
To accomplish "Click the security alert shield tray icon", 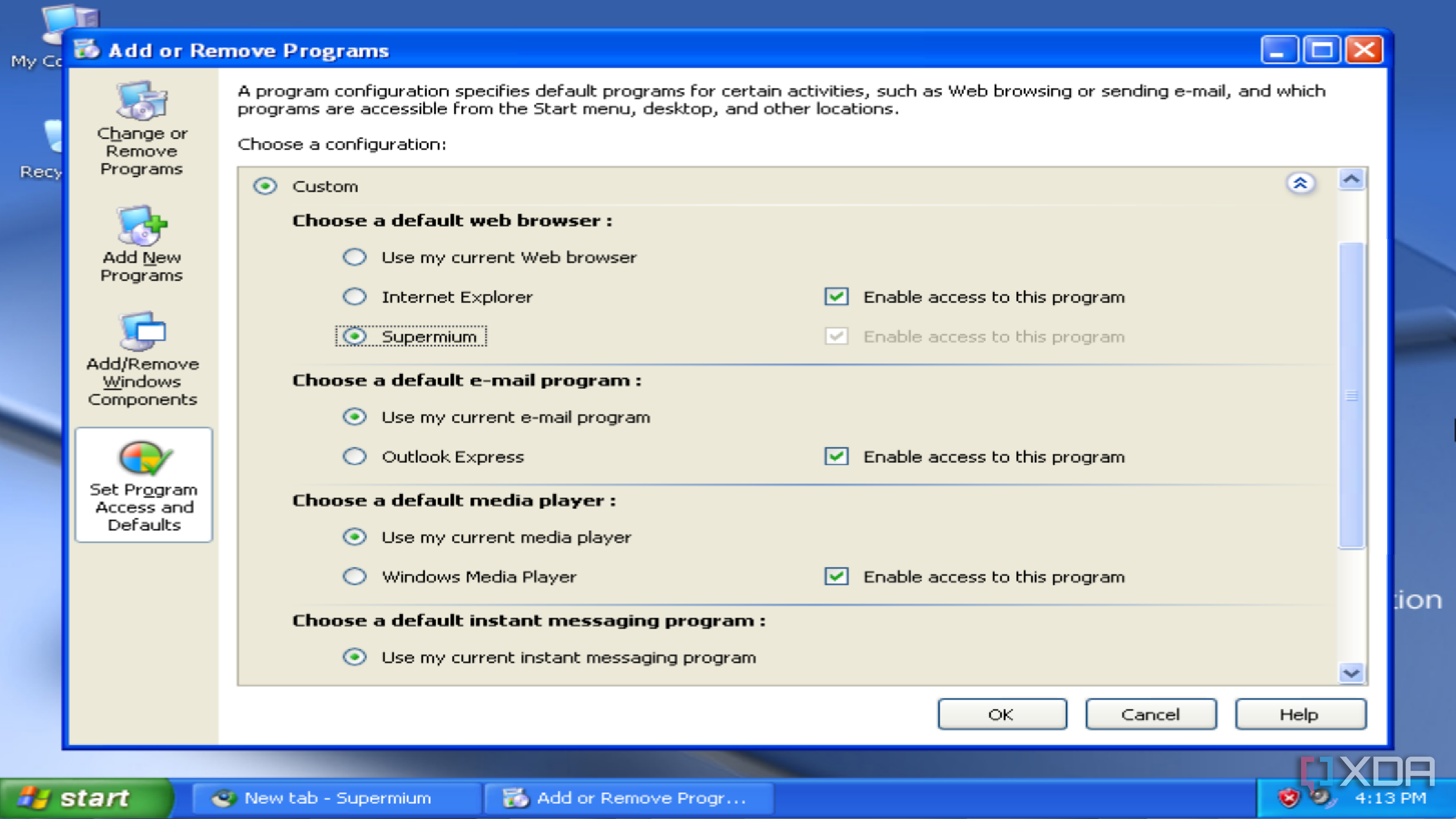I will 1288,797.
